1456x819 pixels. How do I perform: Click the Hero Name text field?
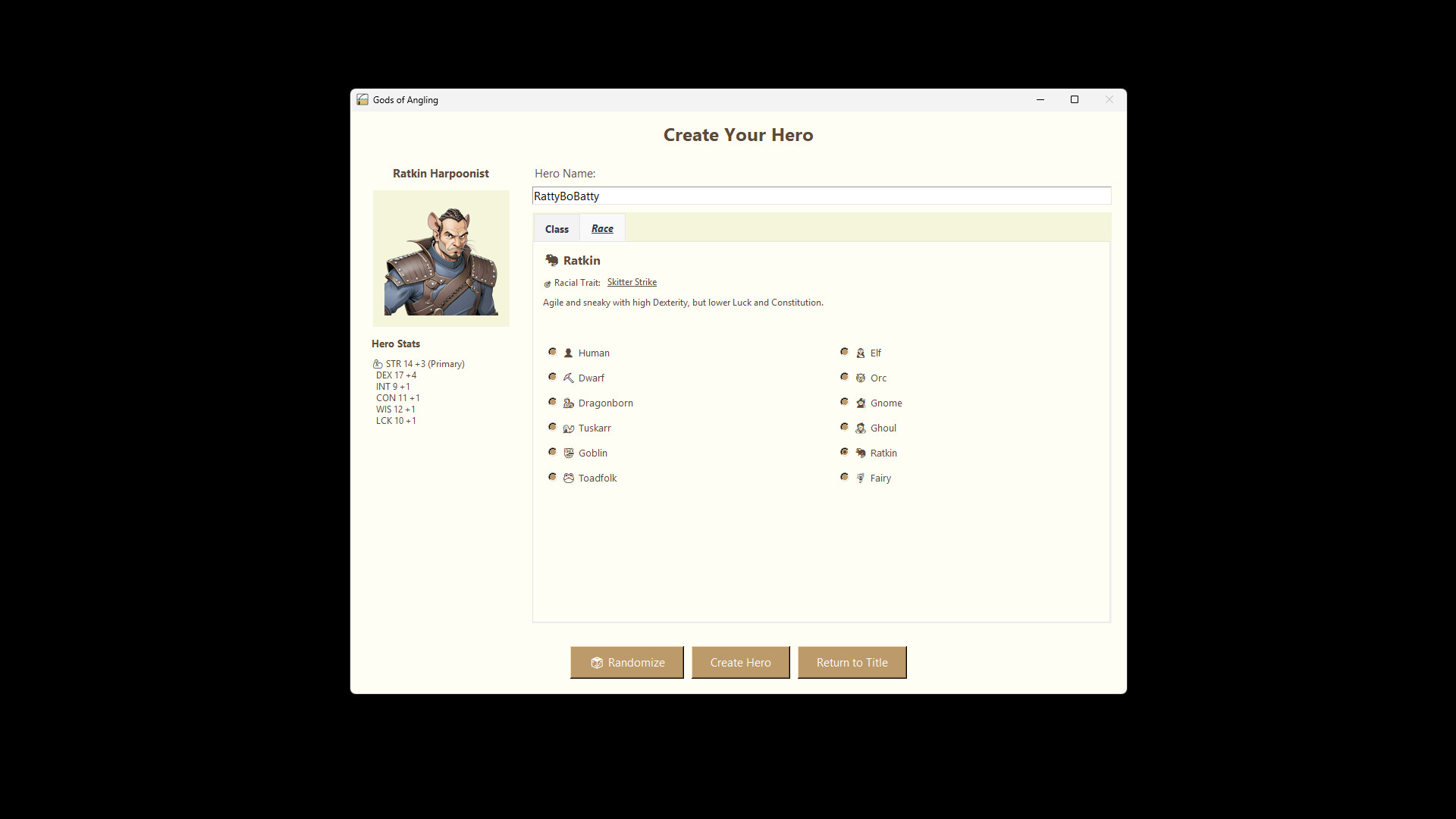pos(821,196)
